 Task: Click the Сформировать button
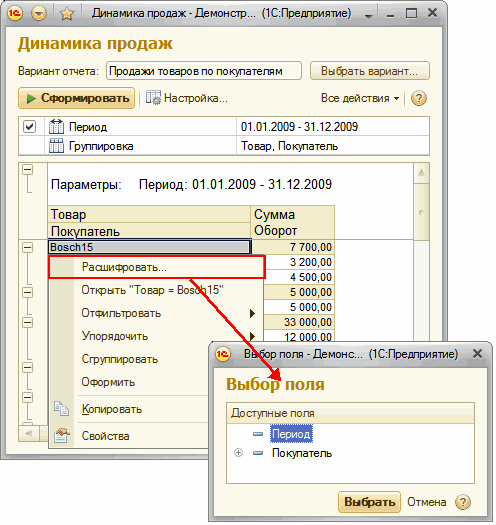[76, 98]
